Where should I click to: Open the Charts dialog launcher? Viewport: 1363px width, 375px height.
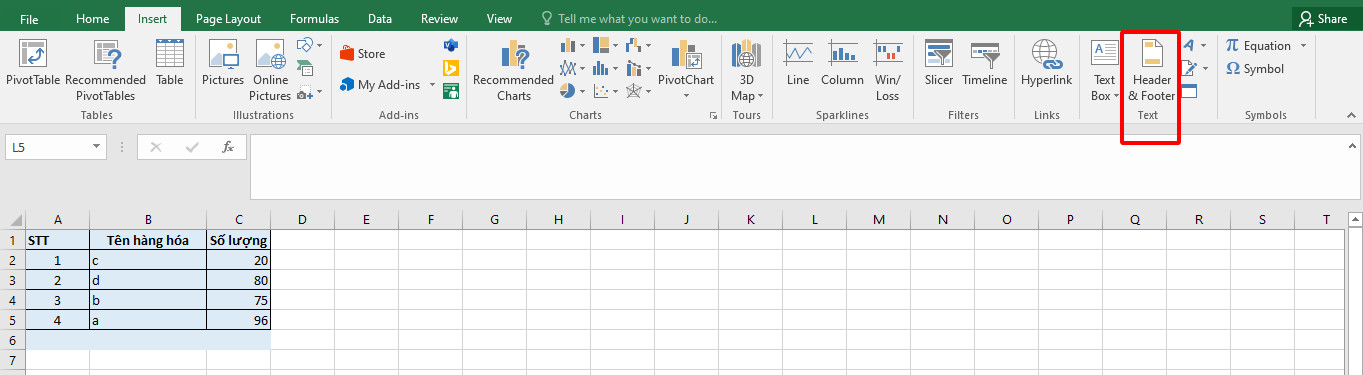[x=713, y=116]
